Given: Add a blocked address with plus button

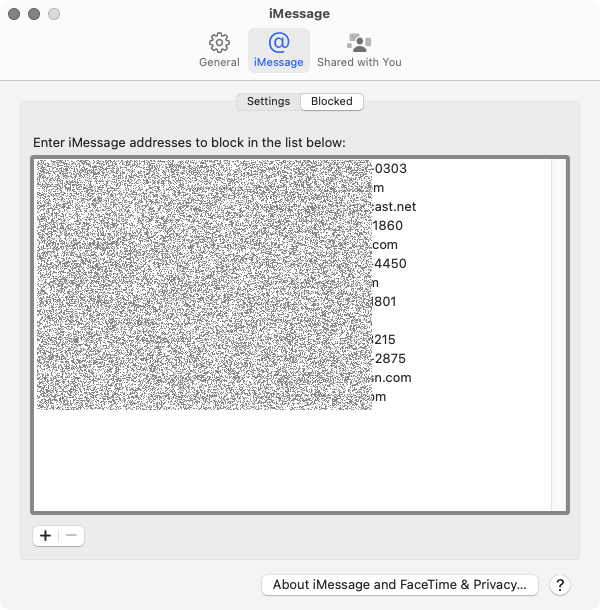Looking at the screenshot, I should click(x=46, y=536).
